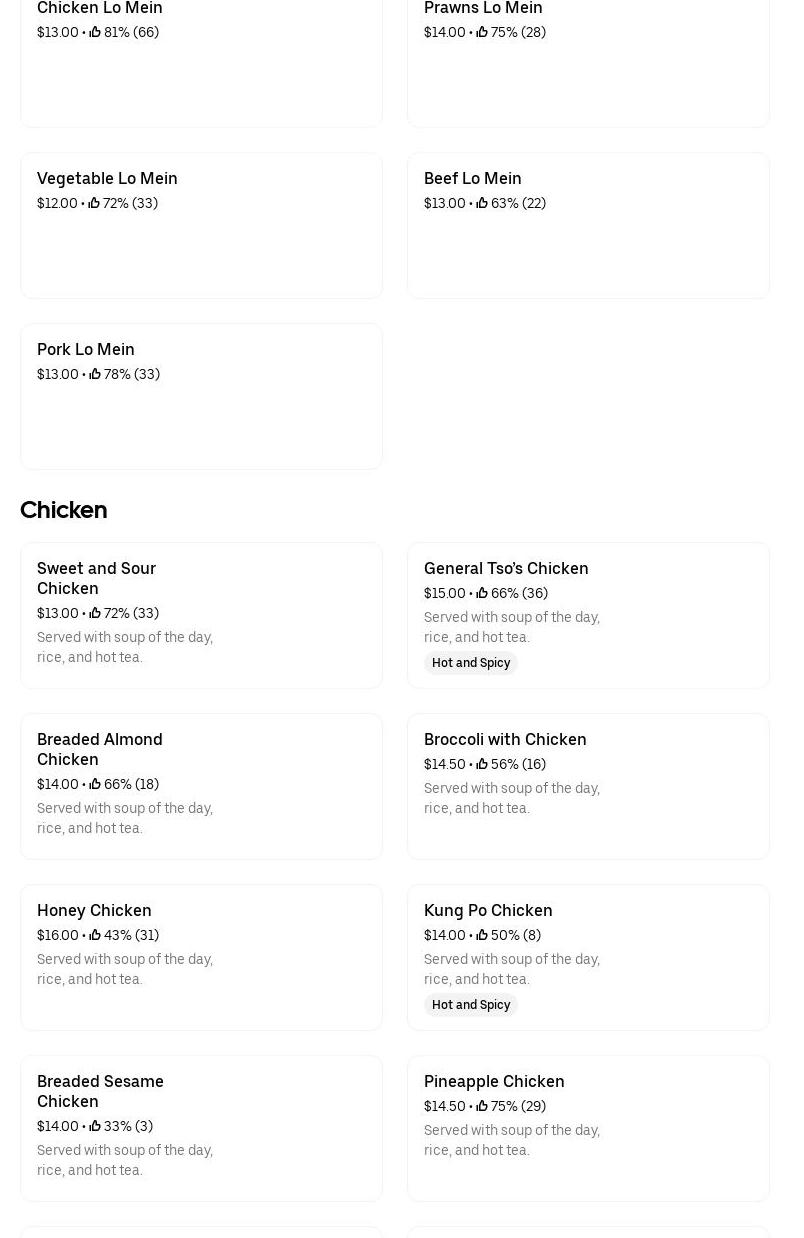Click the thumbs-up icon for Vegetable Lo Mein
The height and width of the screenshot is (1238, 804).
(x=94, y=203)
